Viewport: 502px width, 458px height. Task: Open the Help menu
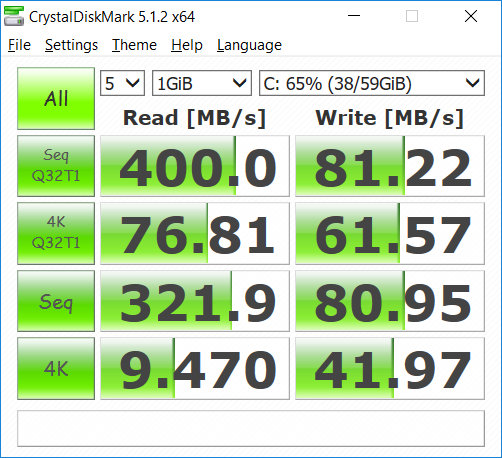point(187,45)
